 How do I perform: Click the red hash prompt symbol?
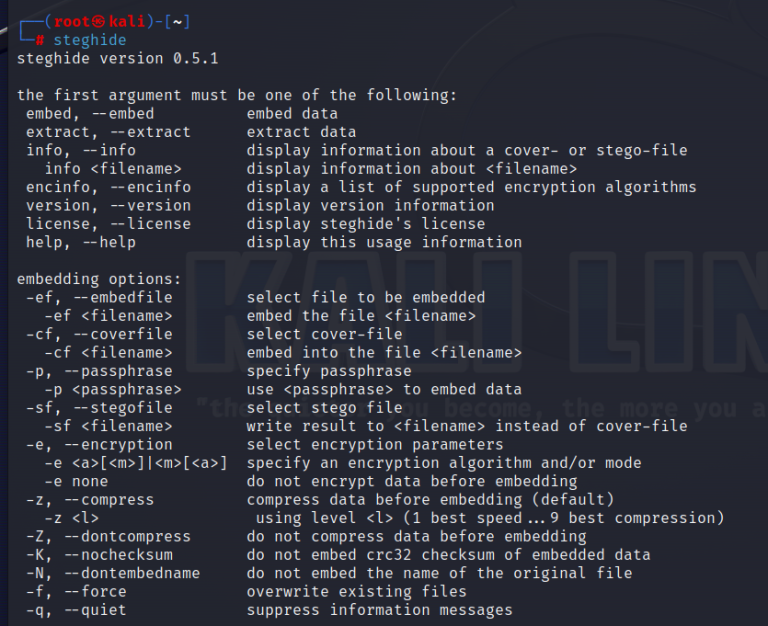pos(40,41)
